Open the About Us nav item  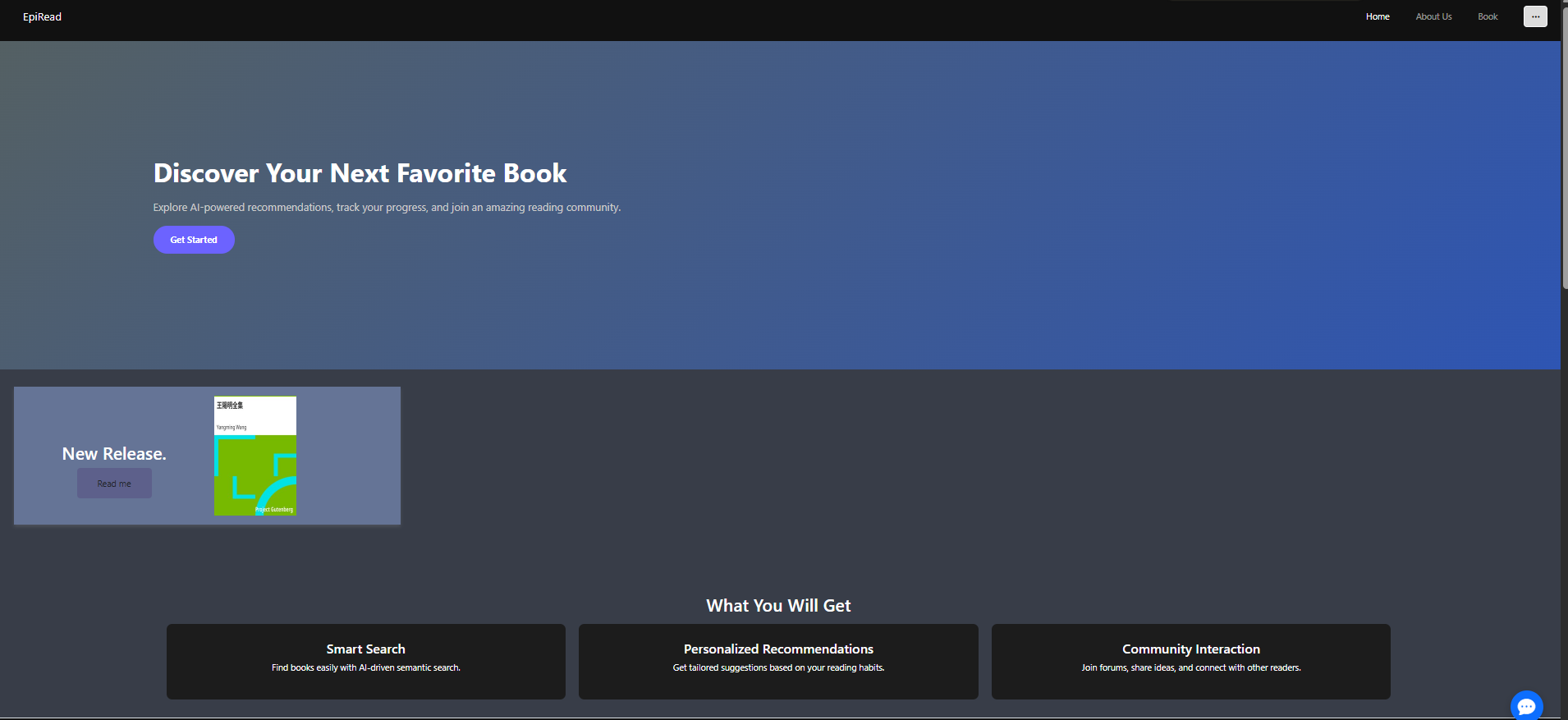(1433, 16)
